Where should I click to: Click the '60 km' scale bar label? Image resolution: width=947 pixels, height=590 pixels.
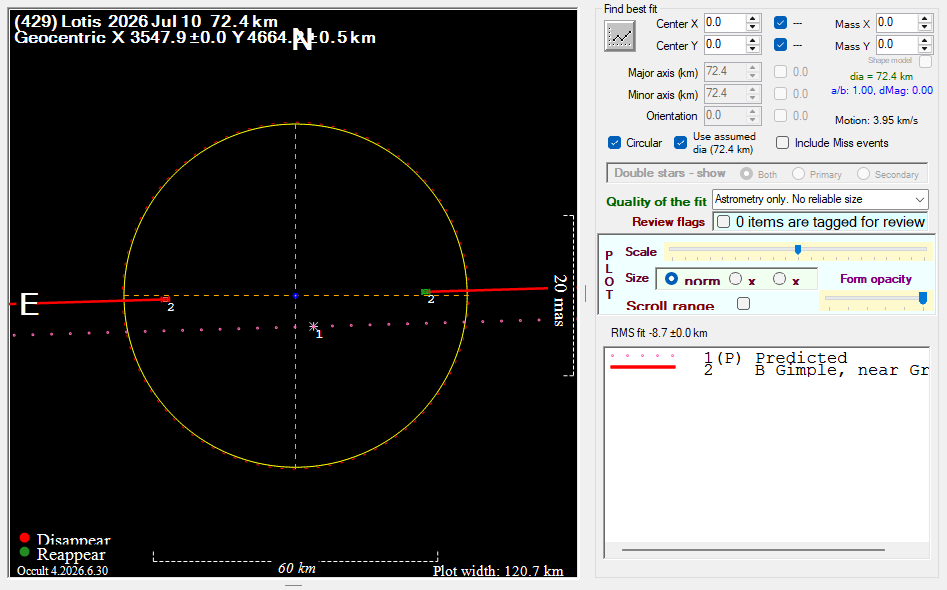(297, 568)
